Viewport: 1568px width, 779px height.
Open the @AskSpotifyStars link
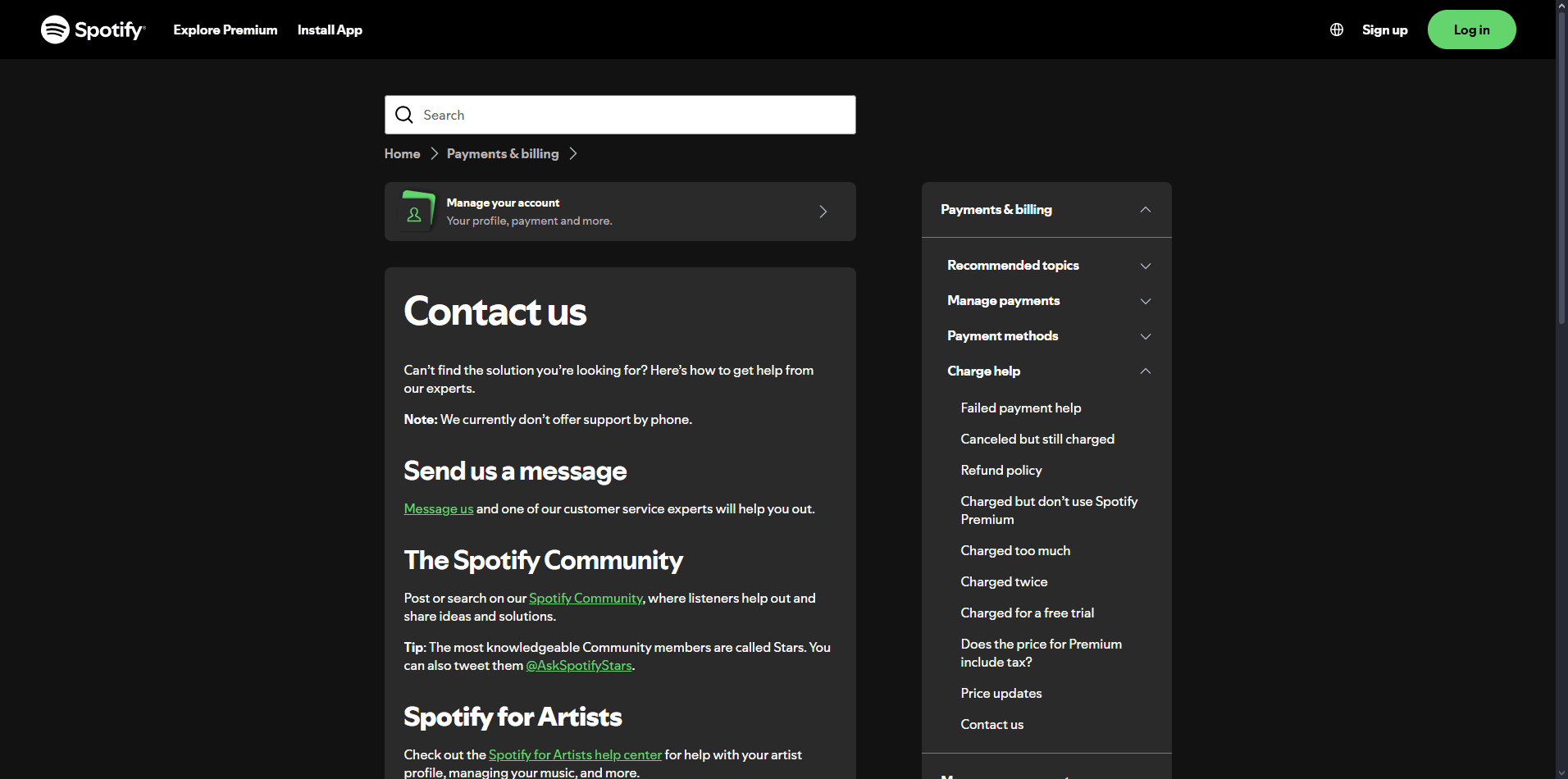(x=579, y=665)
